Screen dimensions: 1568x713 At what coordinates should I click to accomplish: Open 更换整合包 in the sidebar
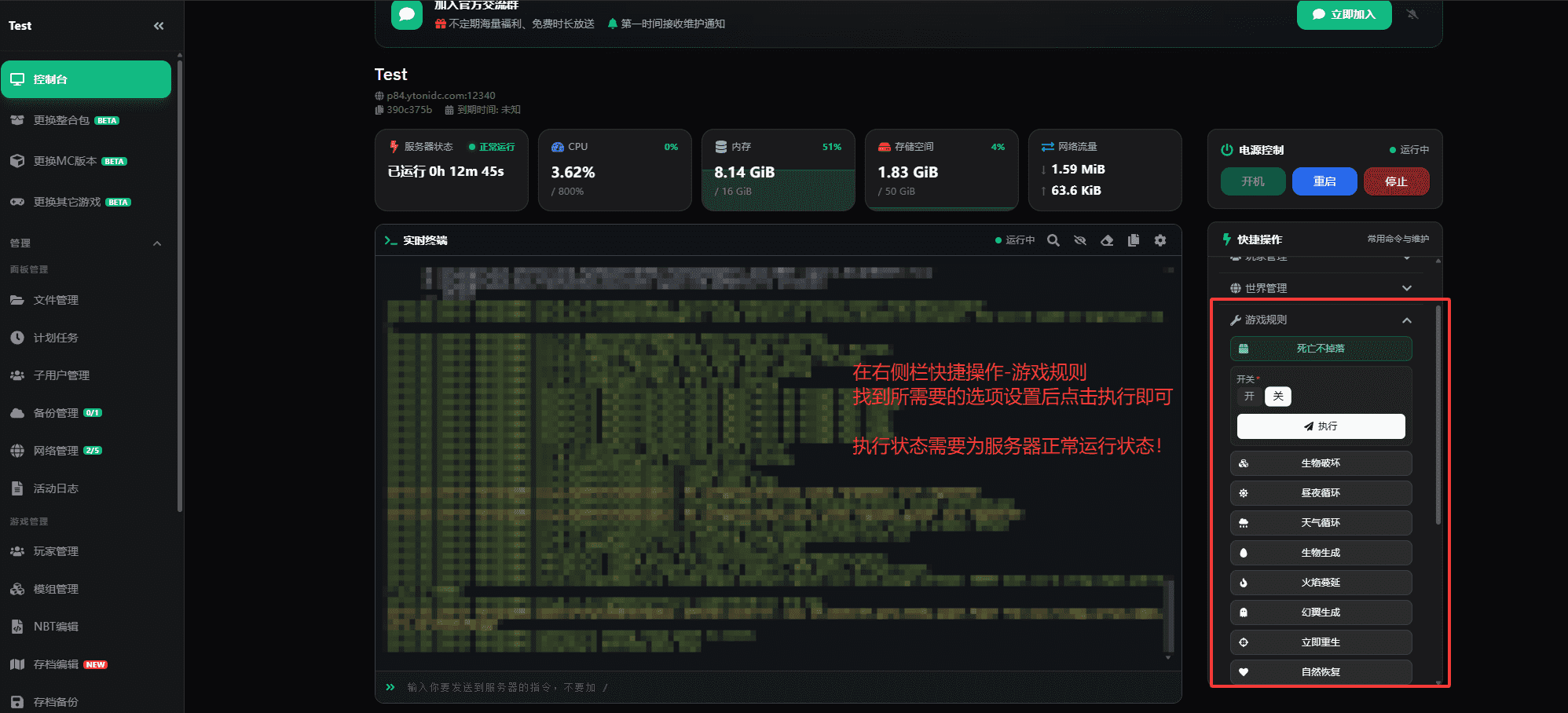(86, 120)
